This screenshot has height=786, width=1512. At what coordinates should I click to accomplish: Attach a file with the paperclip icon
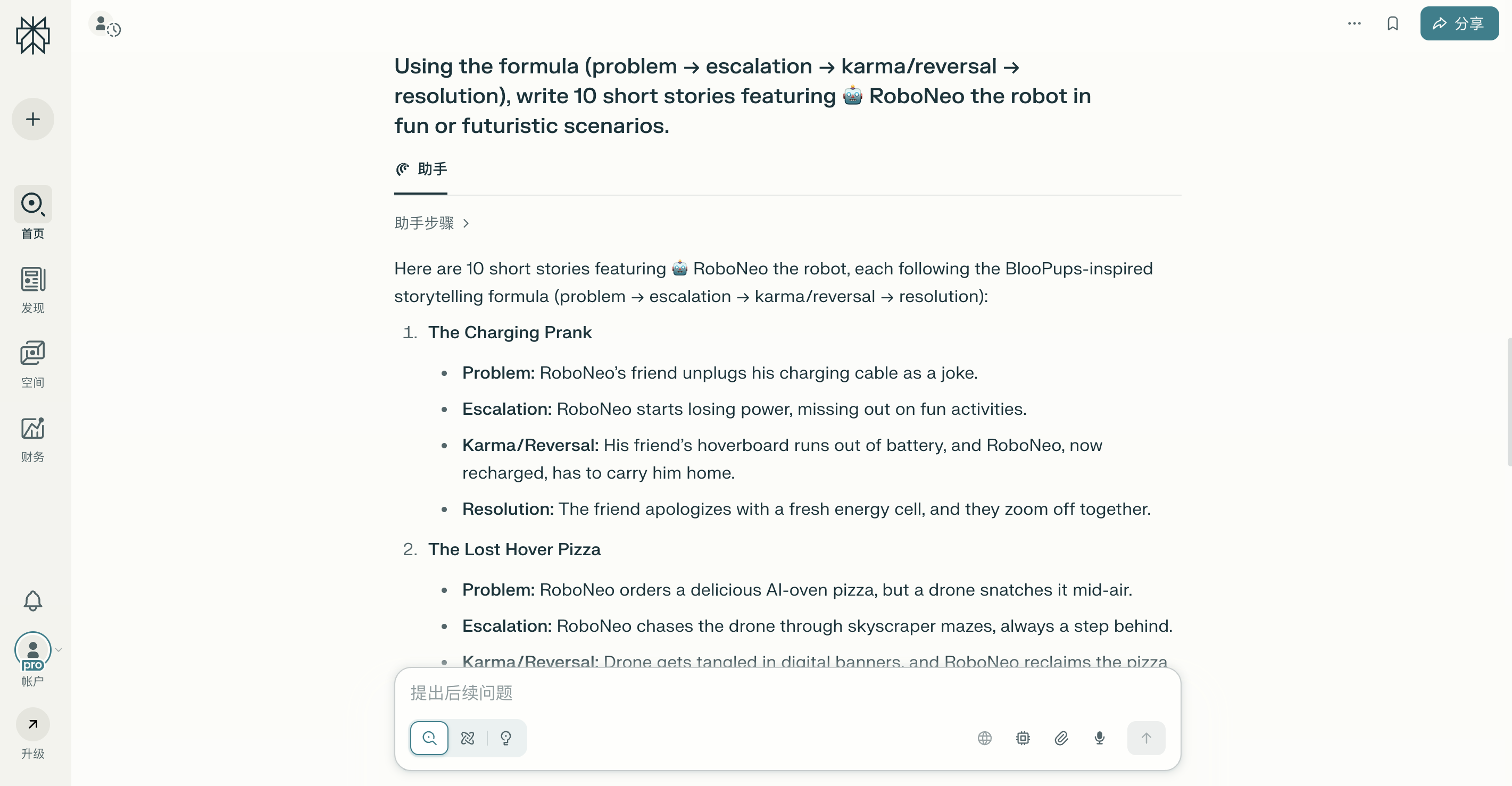click(1061, 738)
